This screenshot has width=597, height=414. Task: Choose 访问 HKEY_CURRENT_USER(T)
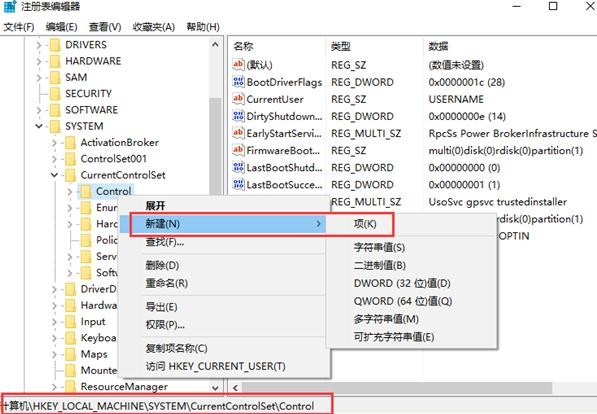tap(224, 366)
